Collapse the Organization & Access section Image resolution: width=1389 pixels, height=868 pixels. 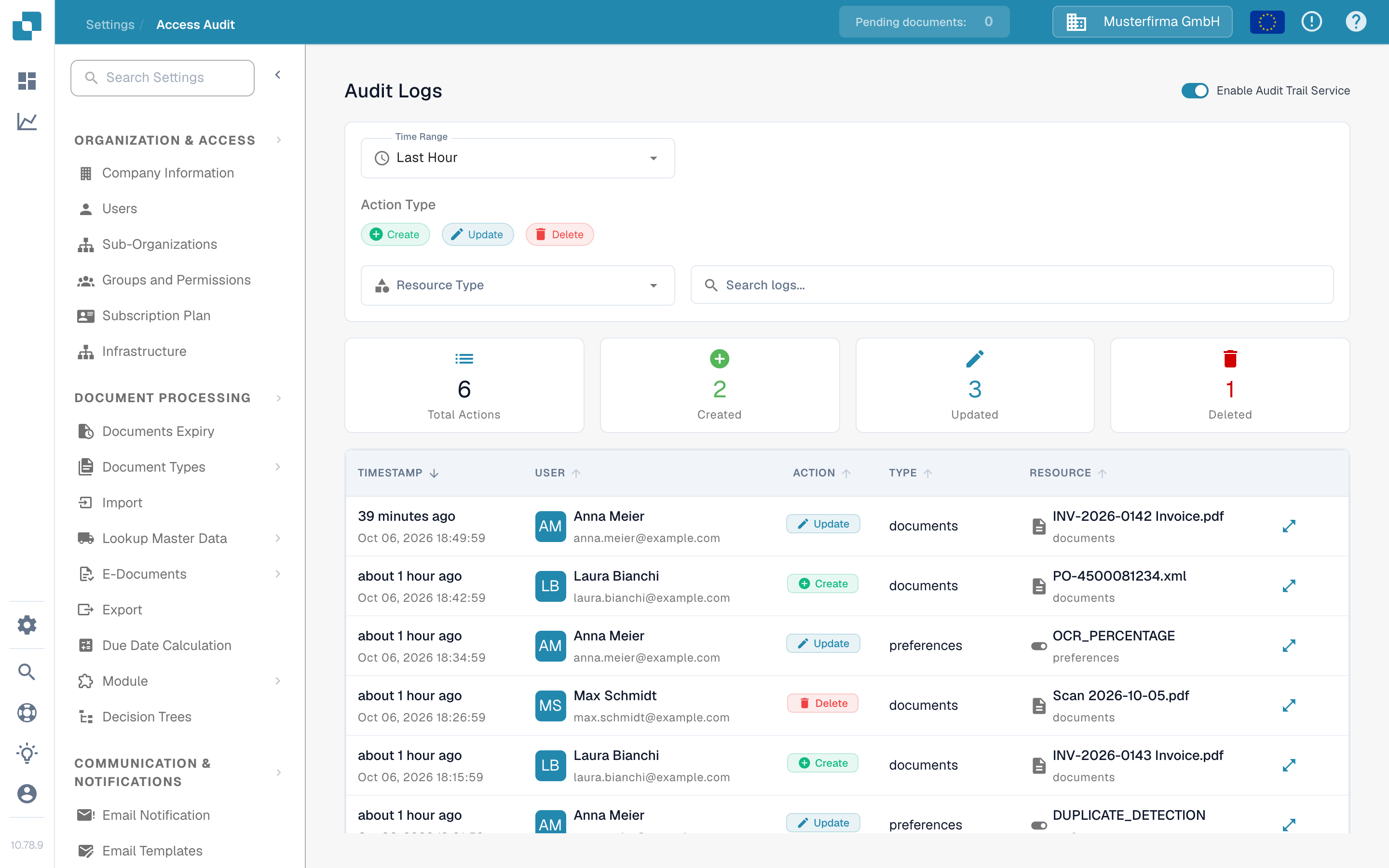click(279, 140)
